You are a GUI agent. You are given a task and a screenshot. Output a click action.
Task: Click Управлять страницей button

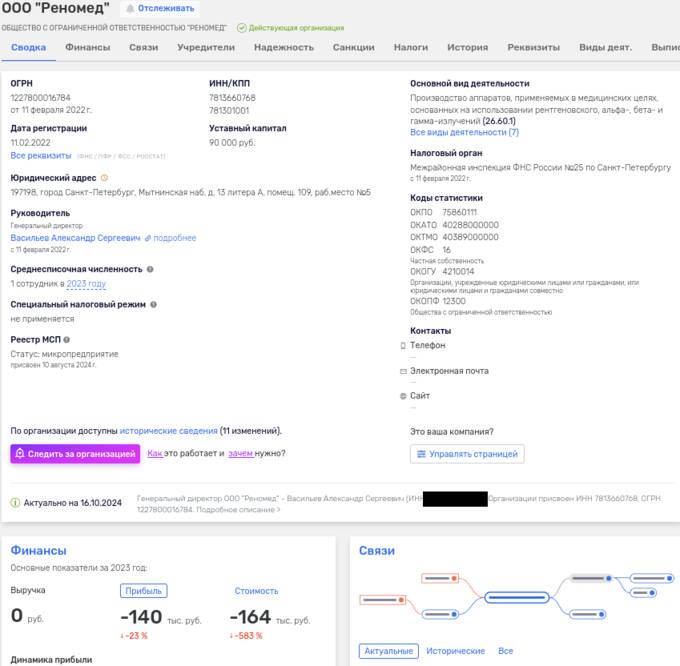tap(467, 454)
